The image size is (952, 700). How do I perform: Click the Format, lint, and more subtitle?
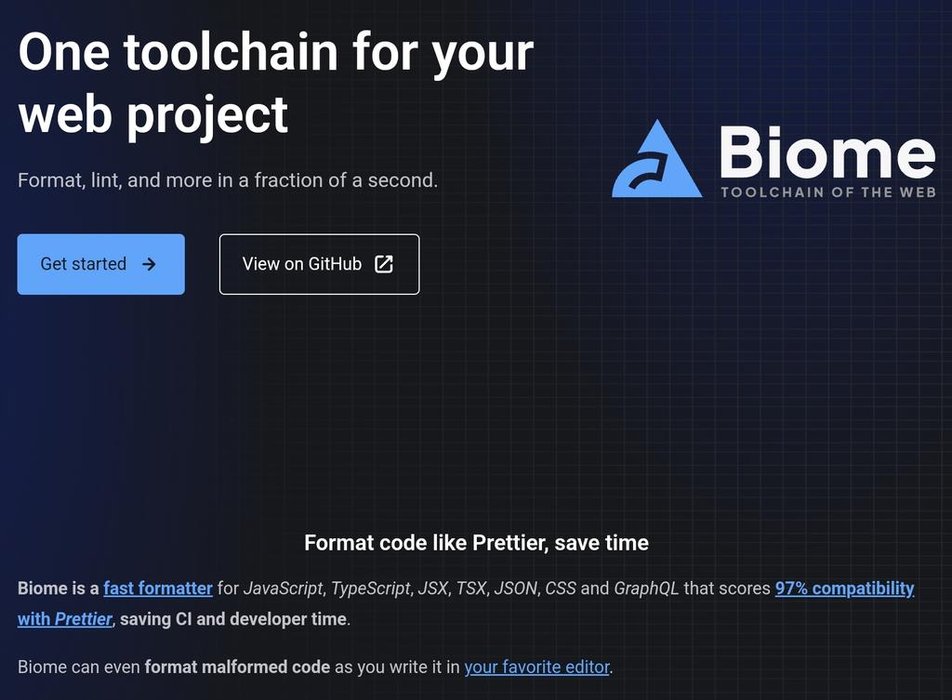click(228, 181)
